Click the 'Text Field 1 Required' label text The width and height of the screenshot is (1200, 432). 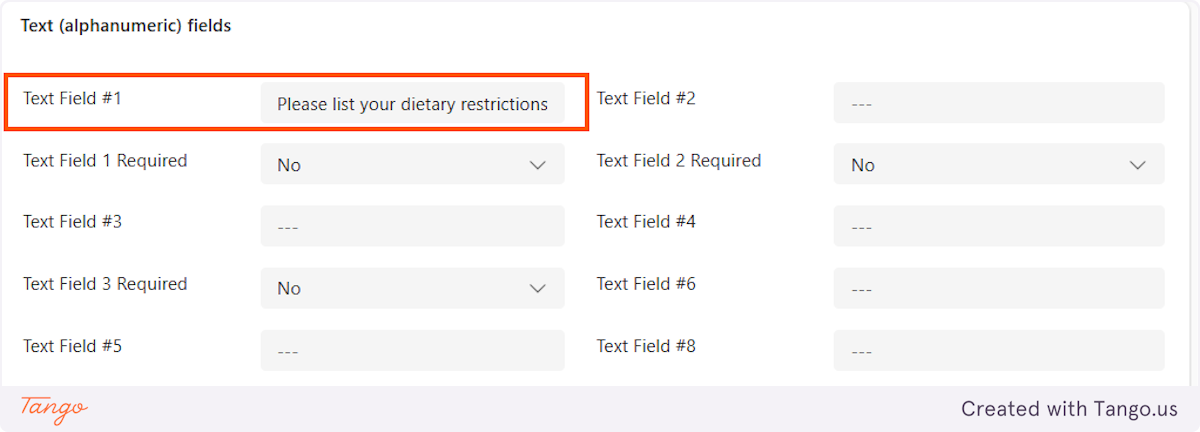click(x=105, y=161)
